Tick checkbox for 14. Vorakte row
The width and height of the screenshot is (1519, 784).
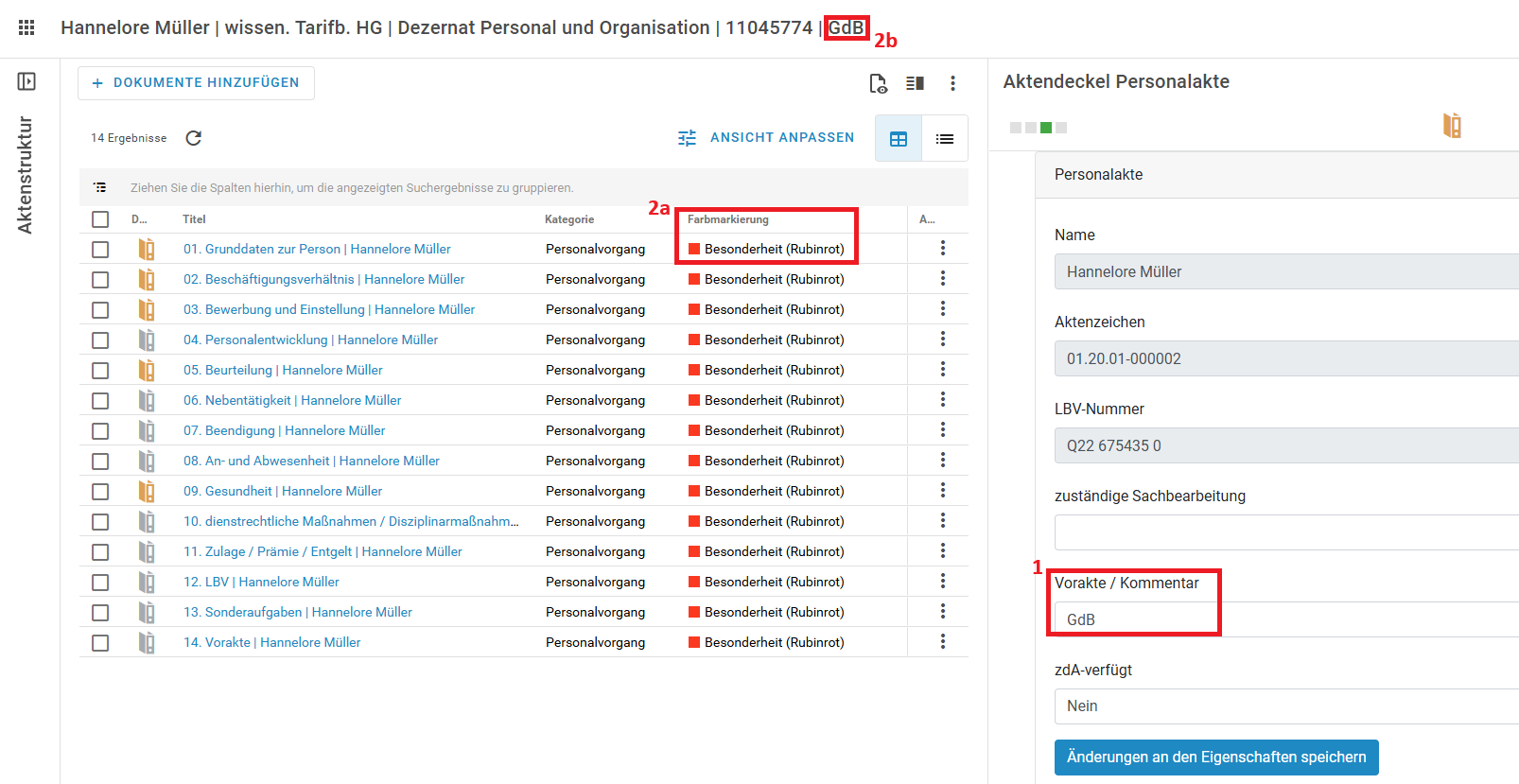(100, 643)
